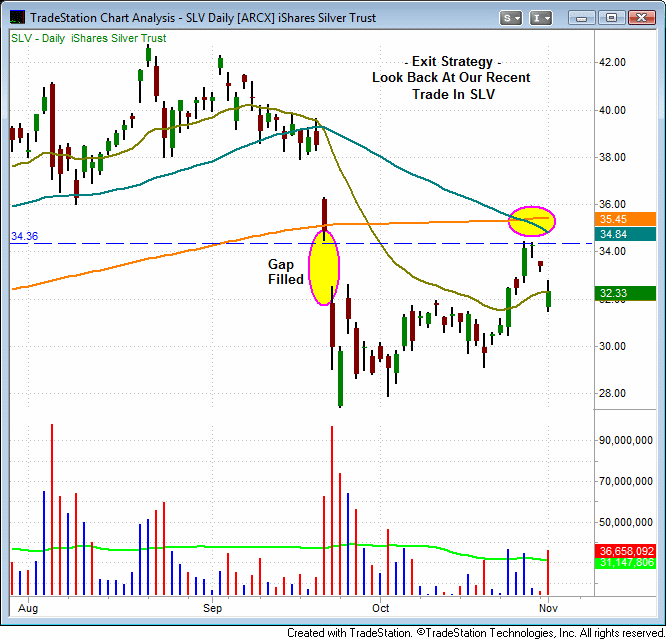Screen dimensions: 666x639
Task: Click the TradeStation app icon in the title bar
Action: coord(17,17)
